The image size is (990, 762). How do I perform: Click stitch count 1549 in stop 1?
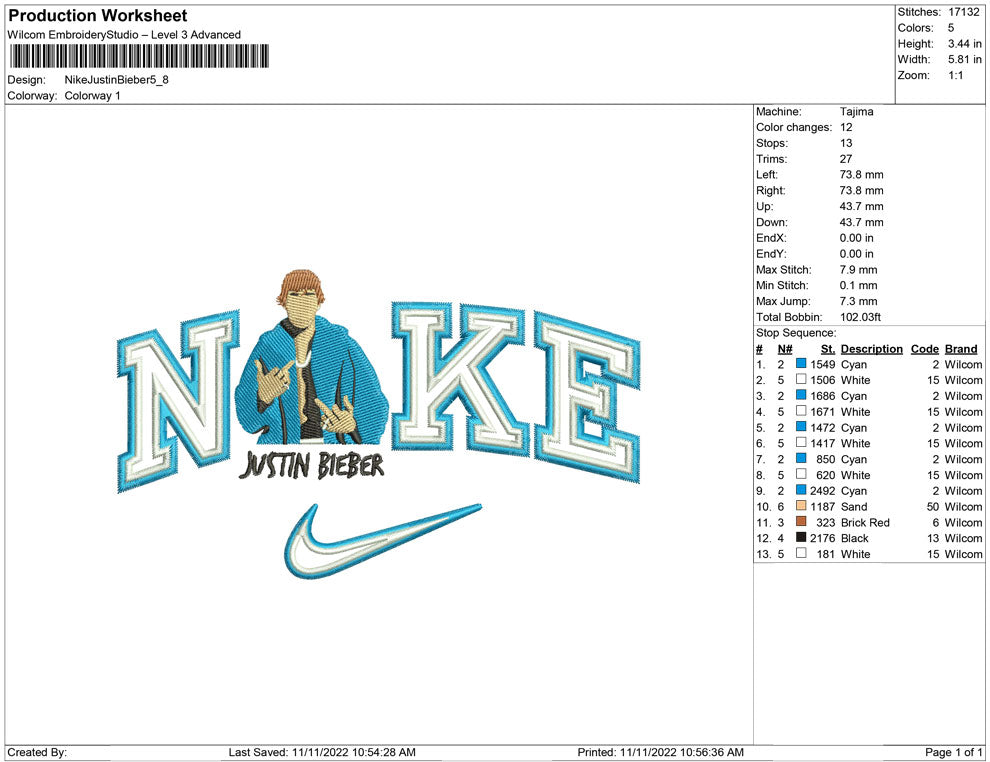(x=823, y=364)
